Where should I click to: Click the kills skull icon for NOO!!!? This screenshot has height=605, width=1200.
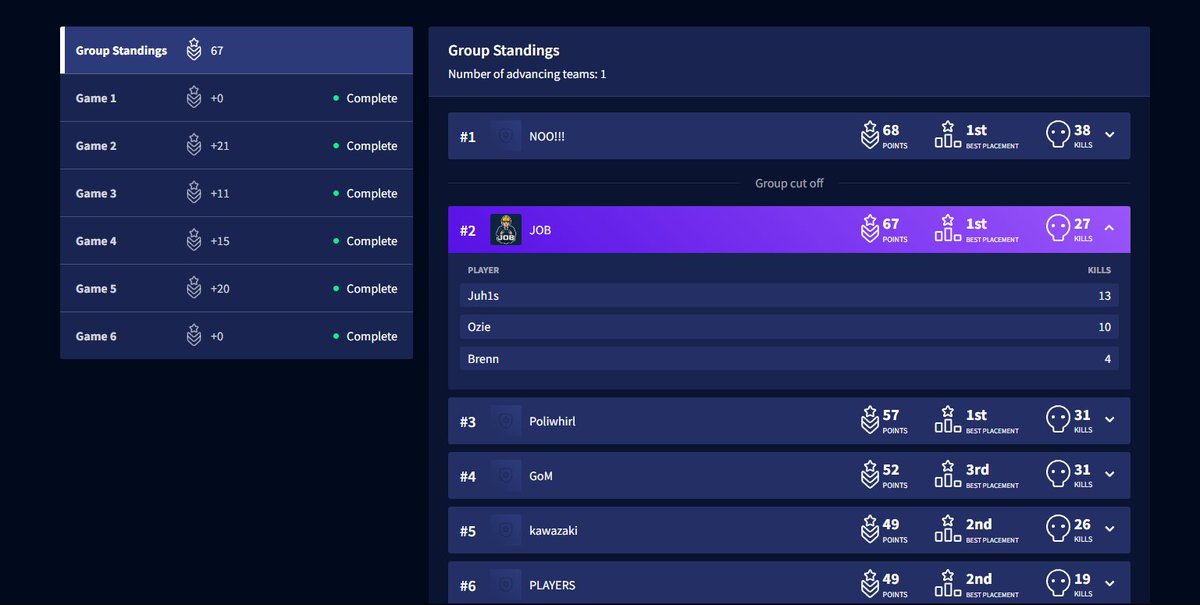pyautogui.click(x=1057, y=135)
